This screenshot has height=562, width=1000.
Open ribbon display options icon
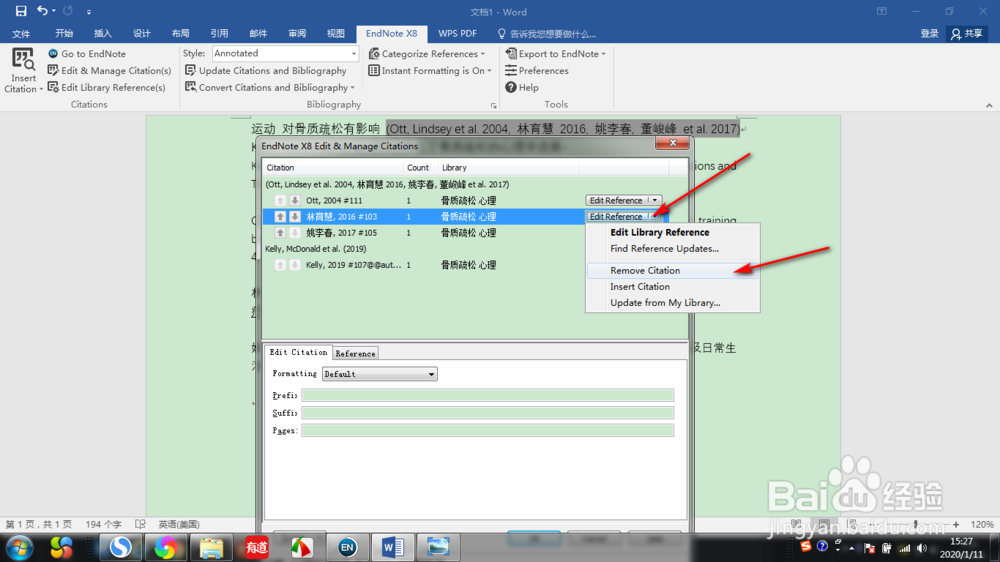click(x=881, y=11)
